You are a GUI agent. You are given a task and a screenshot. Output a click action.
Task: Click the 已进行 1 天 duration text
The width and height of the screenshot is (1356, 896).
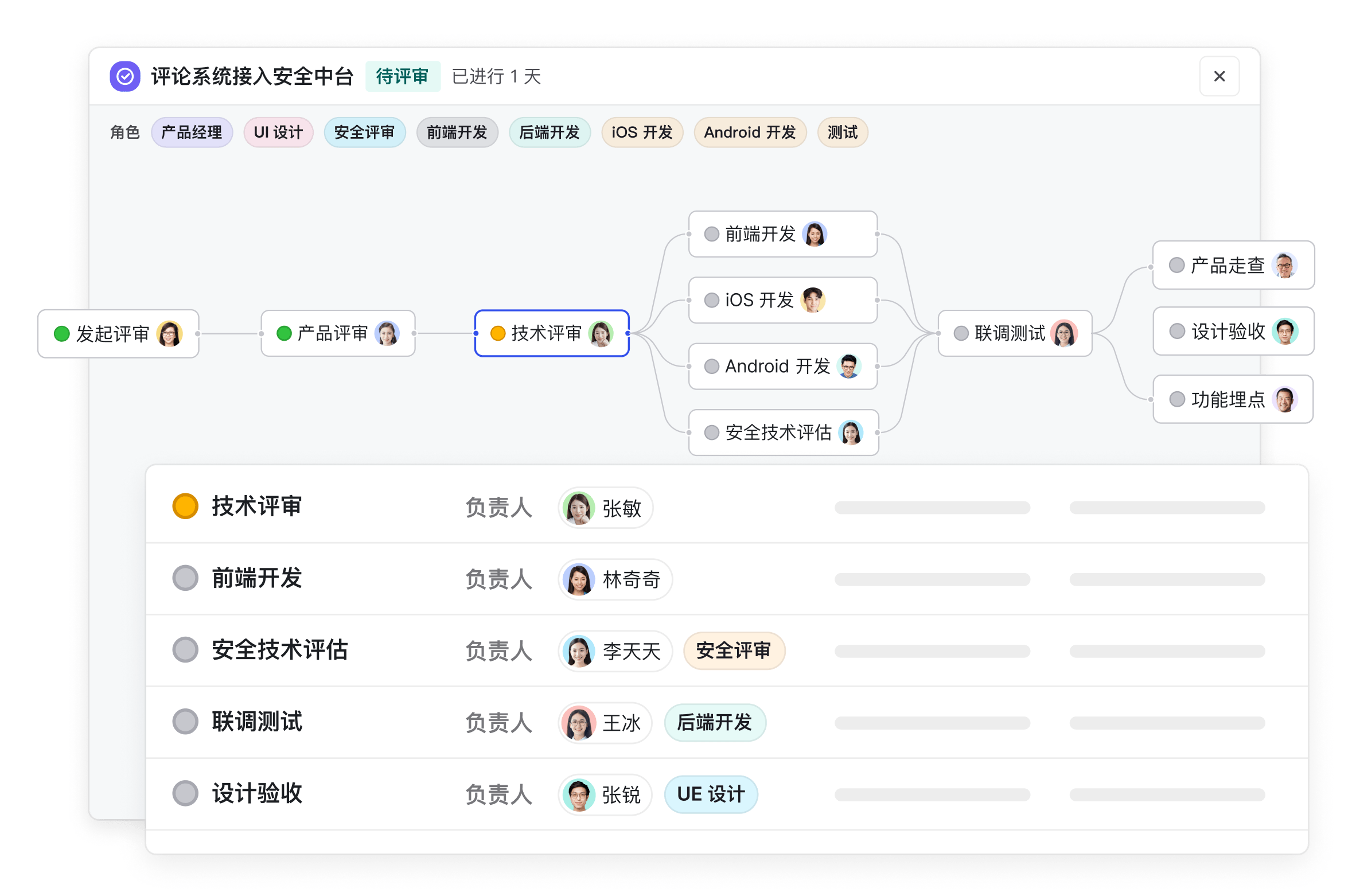tap(496, 76)
